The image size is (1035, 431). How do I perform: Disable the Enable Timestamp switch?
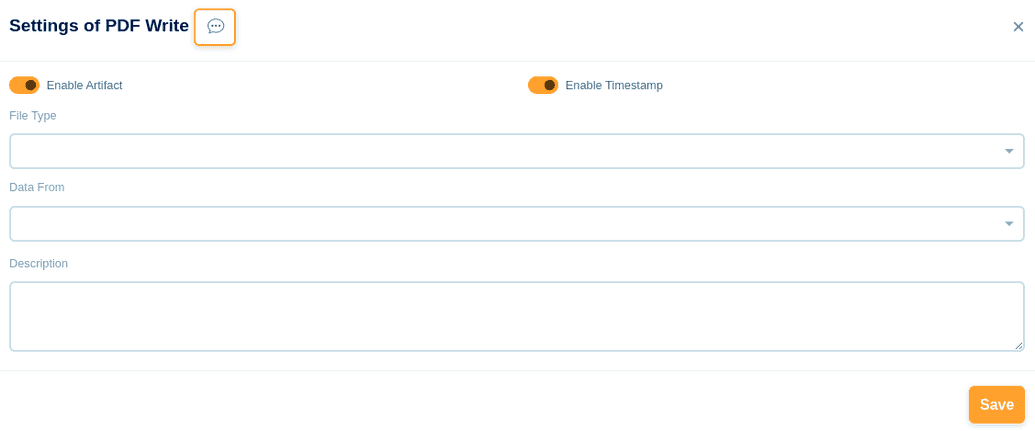coord(543,85)
